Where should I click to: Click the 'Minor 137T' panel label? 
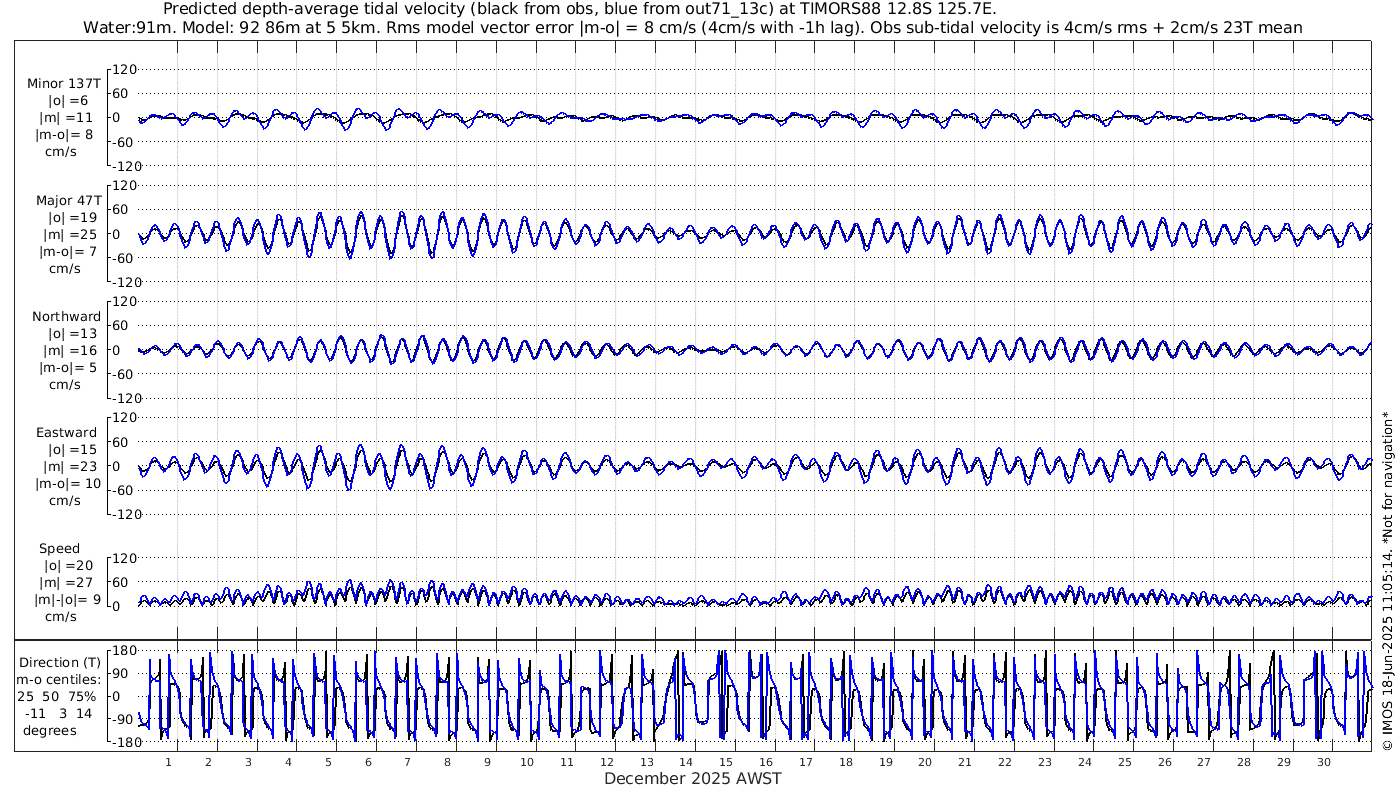(64, 84)
